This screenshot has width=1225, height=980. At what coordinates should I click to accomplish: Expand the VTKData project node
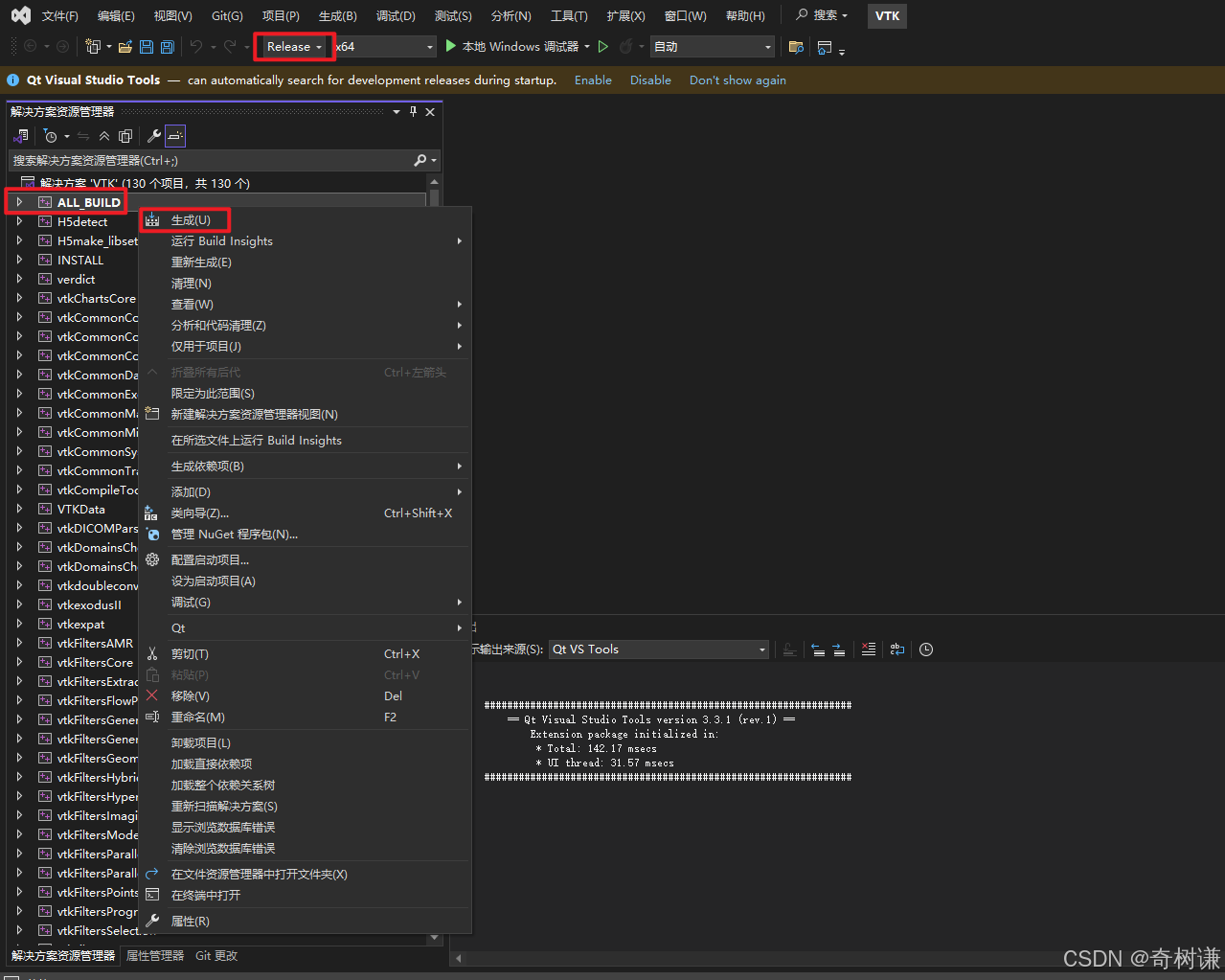(19, 509)
